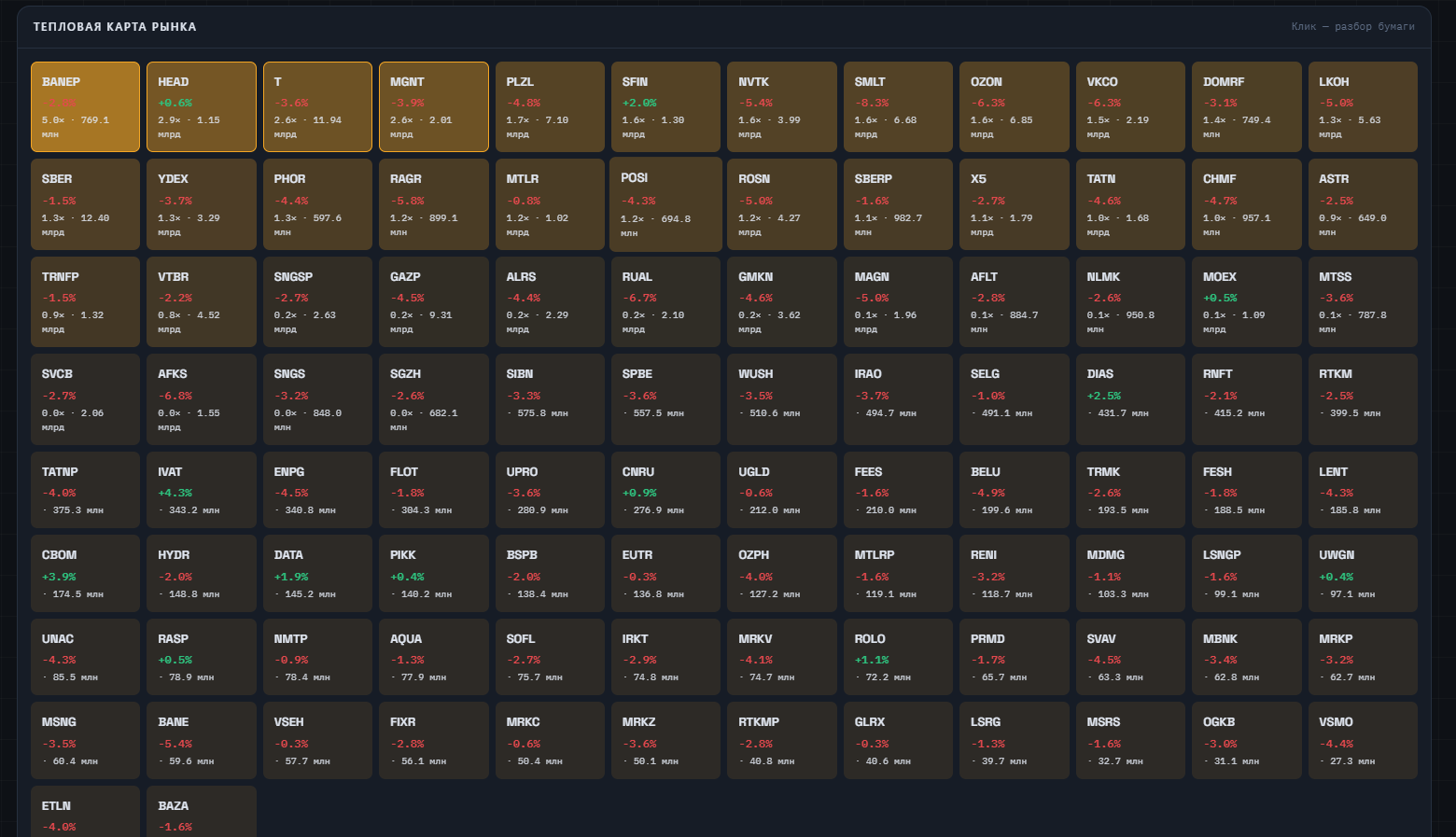Click the SFIN tile with +2.0%
The image size is (1456, 837).
pos(666,106)
